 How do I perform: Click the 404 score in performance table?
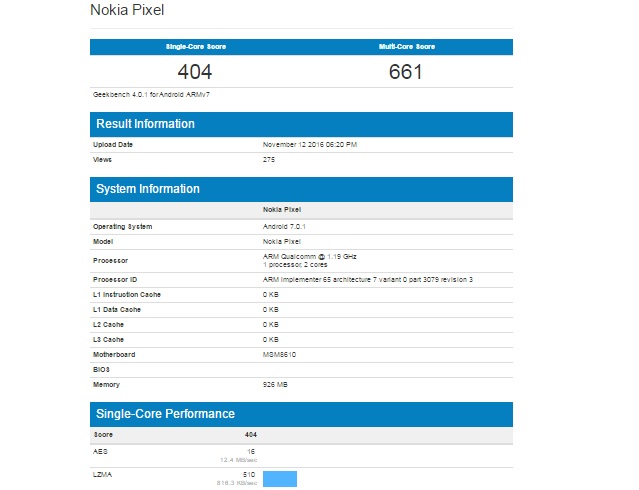pyautogui.click(x=251, y=435)
